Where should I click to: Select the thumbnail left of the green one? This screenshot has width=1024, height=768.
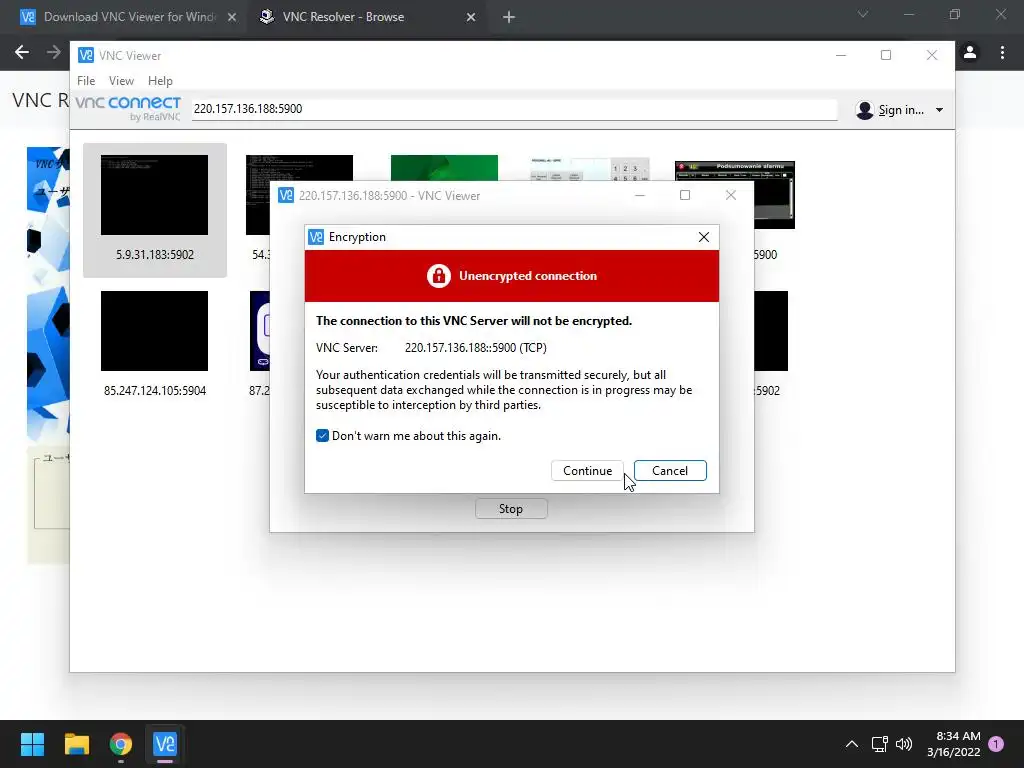(x=299, y=168)
